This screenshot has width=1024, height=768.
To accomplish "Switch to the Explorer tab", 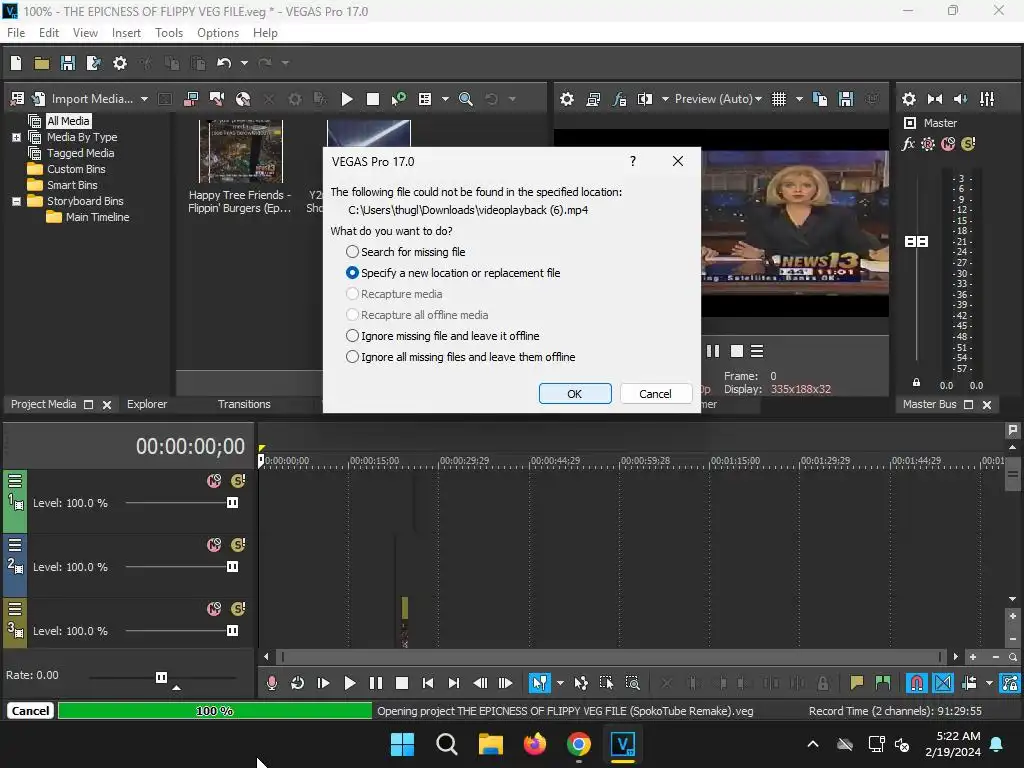I will (147, 404).
